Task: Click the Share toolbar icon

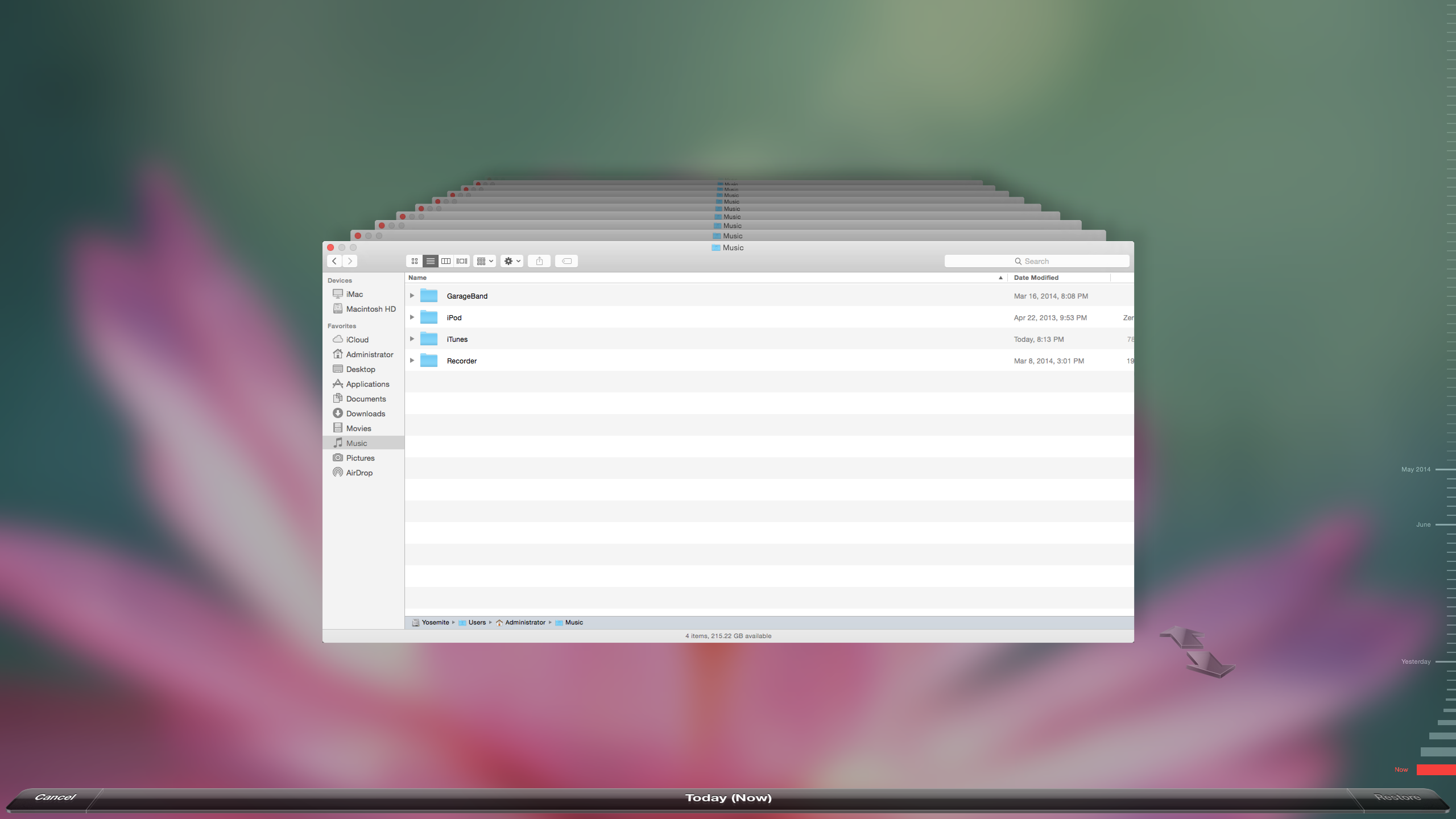Action: pyautogui.click(x=539, y=261)
